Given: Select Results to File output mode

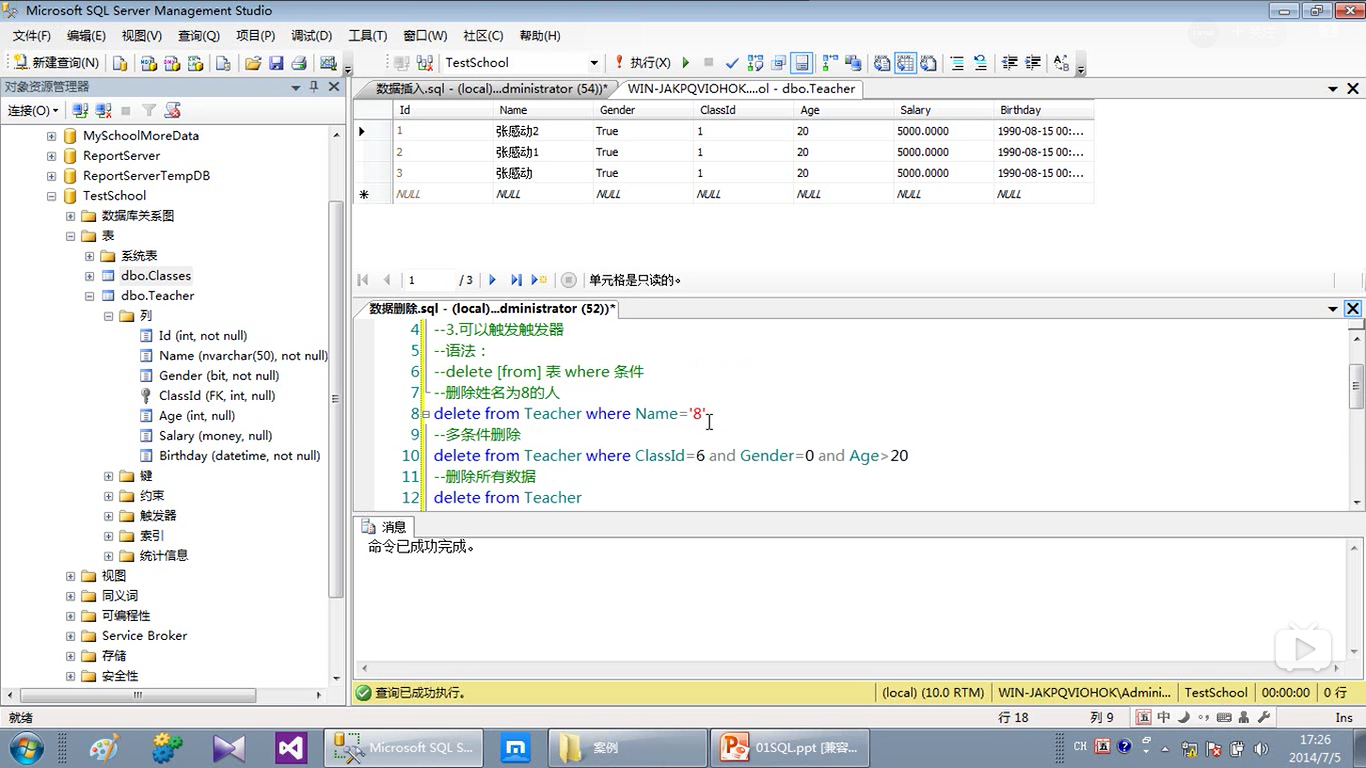Looking at the screenshot, I should 929,62.
